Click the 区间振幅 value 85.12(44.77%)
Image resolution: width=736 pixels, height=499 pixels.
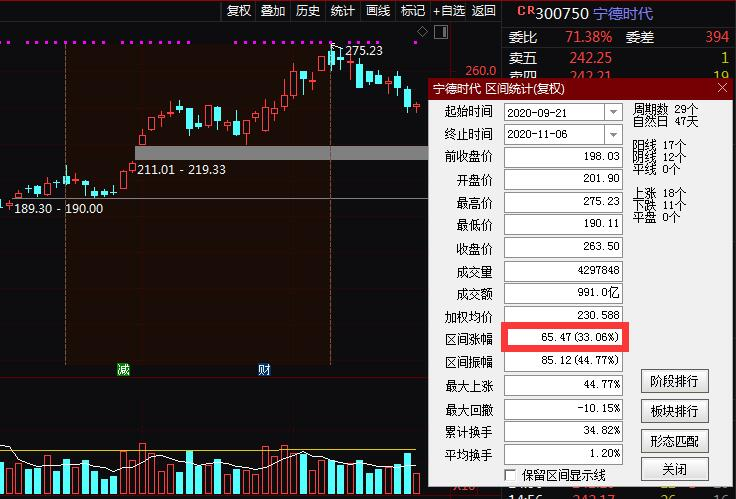point(563,361)
